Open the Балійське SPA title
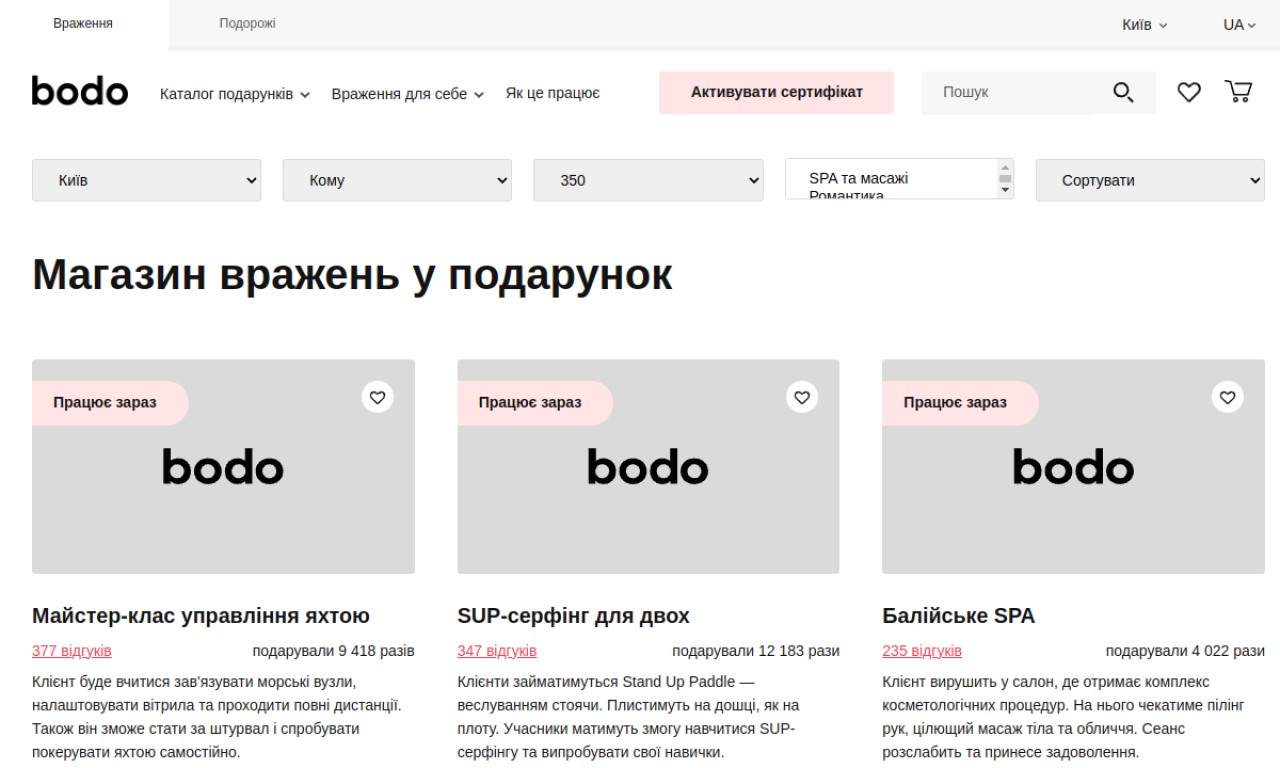1280x768 pixels. (958, 616)
